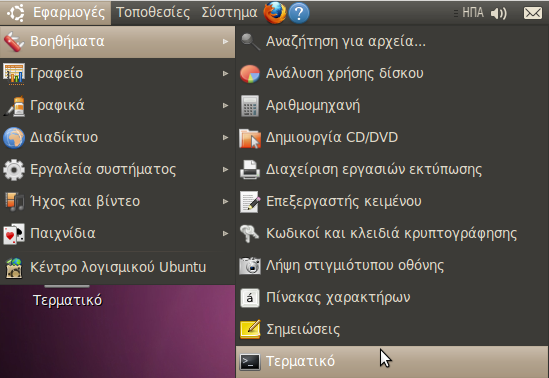Viewport: 549px width, 378px height.
Task: Select the Διαδίκτυο category
Action: pos(118,138)
